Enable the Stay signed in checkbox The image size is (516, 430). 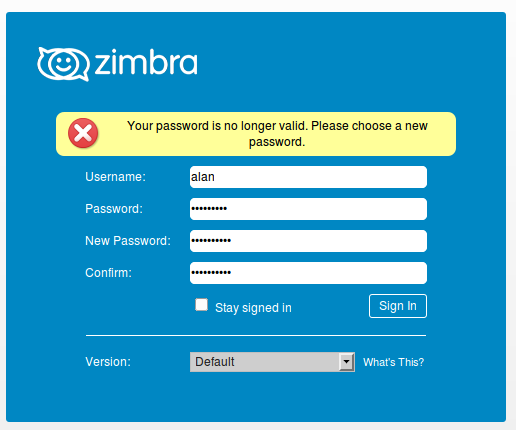201,305
